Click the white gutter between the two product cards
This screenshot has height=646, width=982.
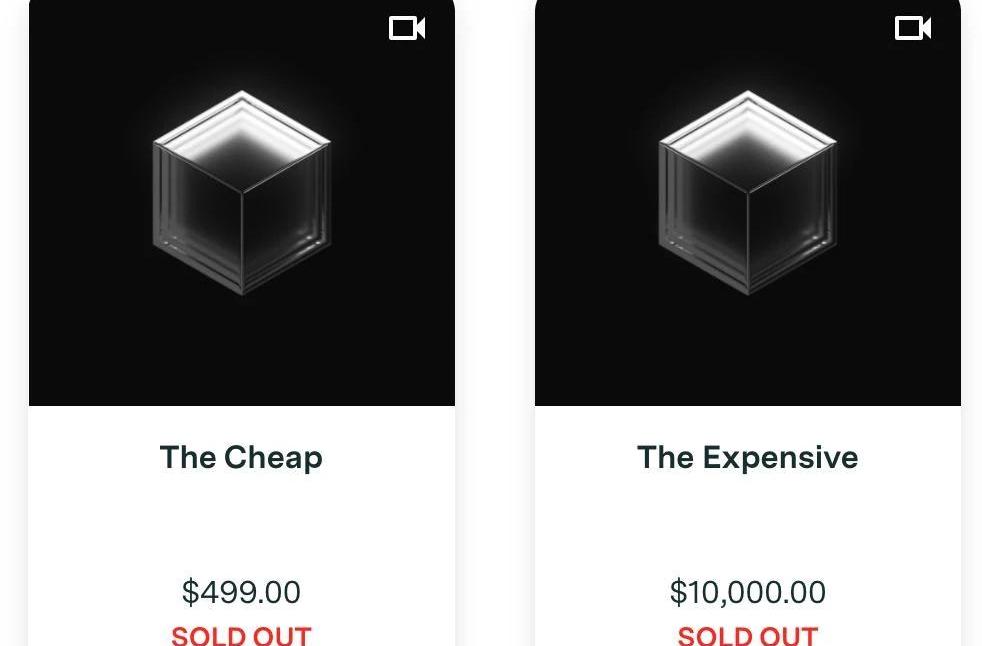click(495, 313)
